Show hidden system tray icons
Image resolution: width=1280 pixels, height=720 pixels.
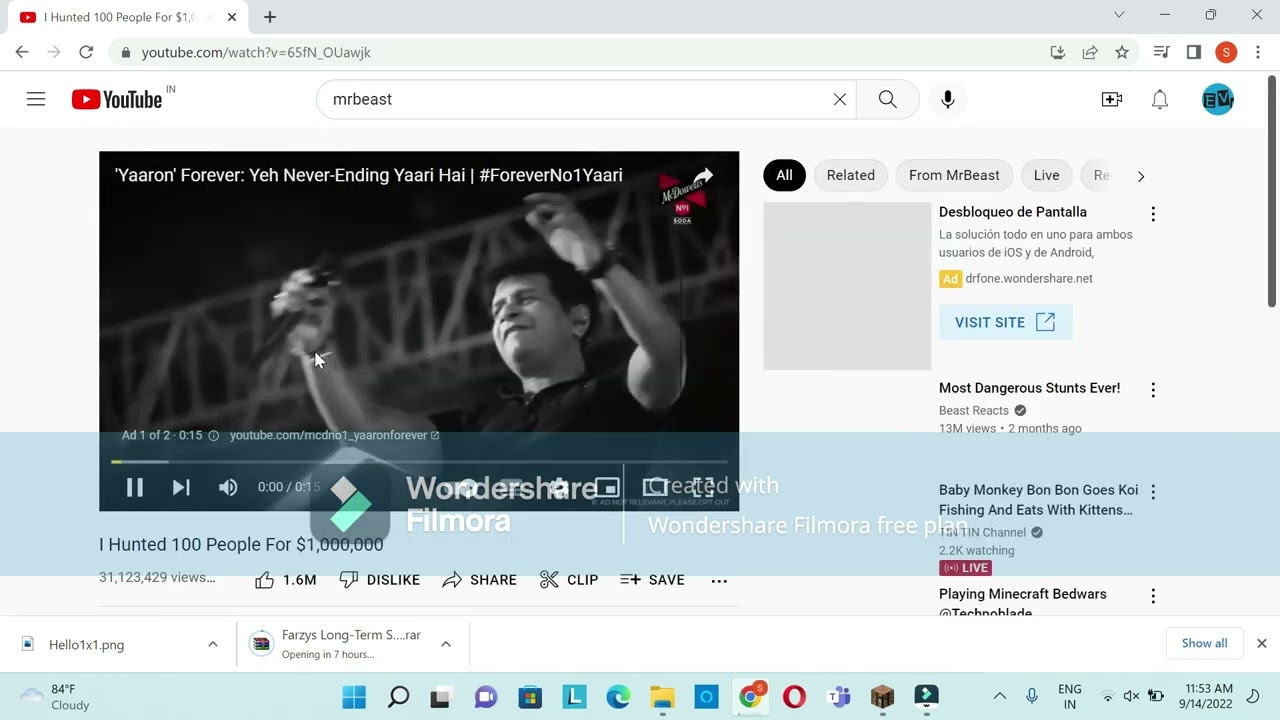point(999,696)
